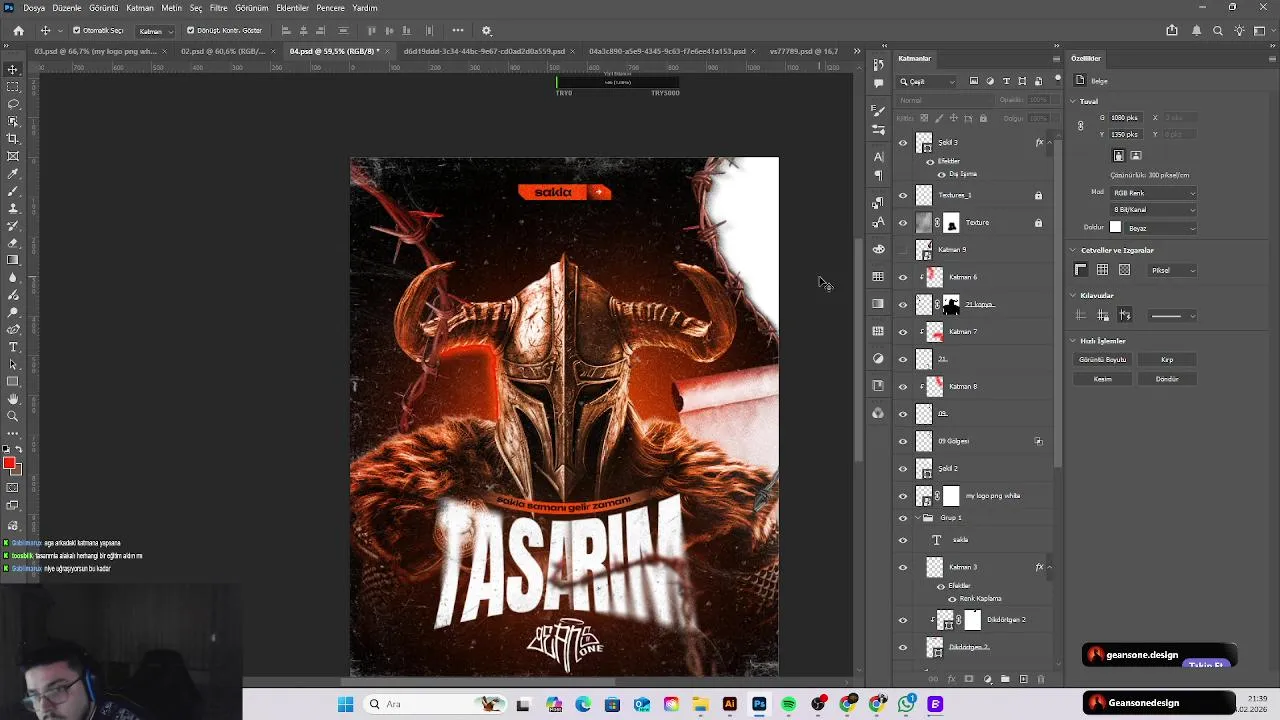Viewport: 1280px width, 720px height.
Task: Select the Hand tool
Action: (13, 399)
